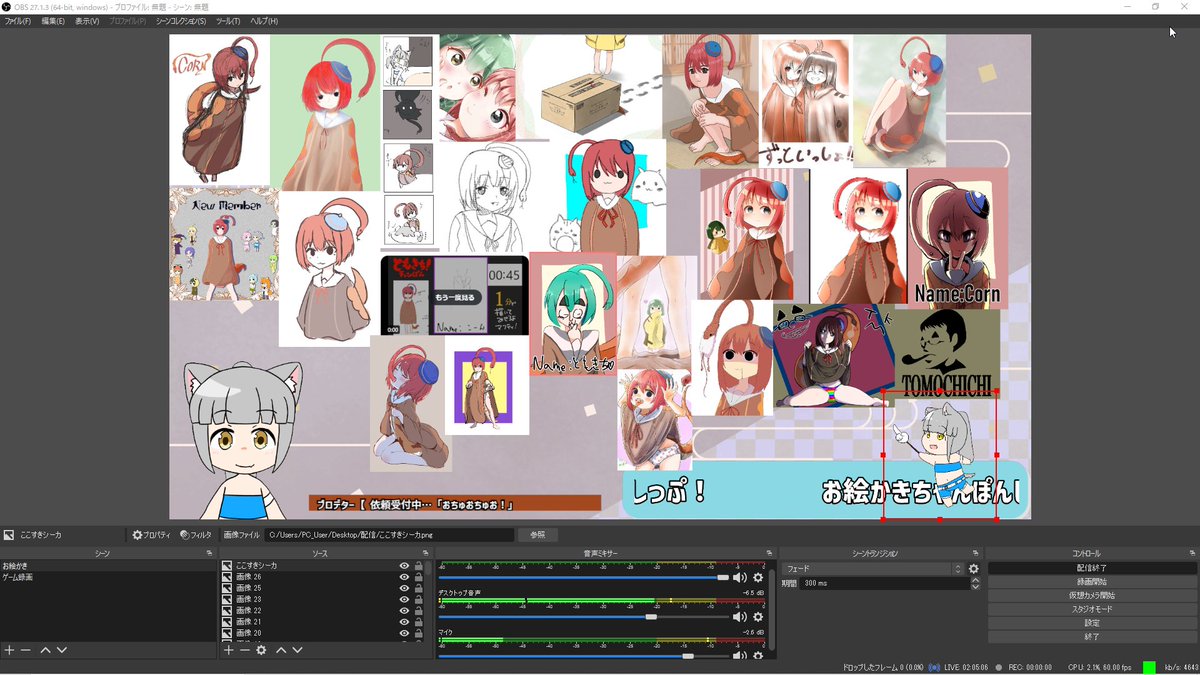Add a new scene with plus icon
The width and height of the screenshot is (1200, 675).
9,650
